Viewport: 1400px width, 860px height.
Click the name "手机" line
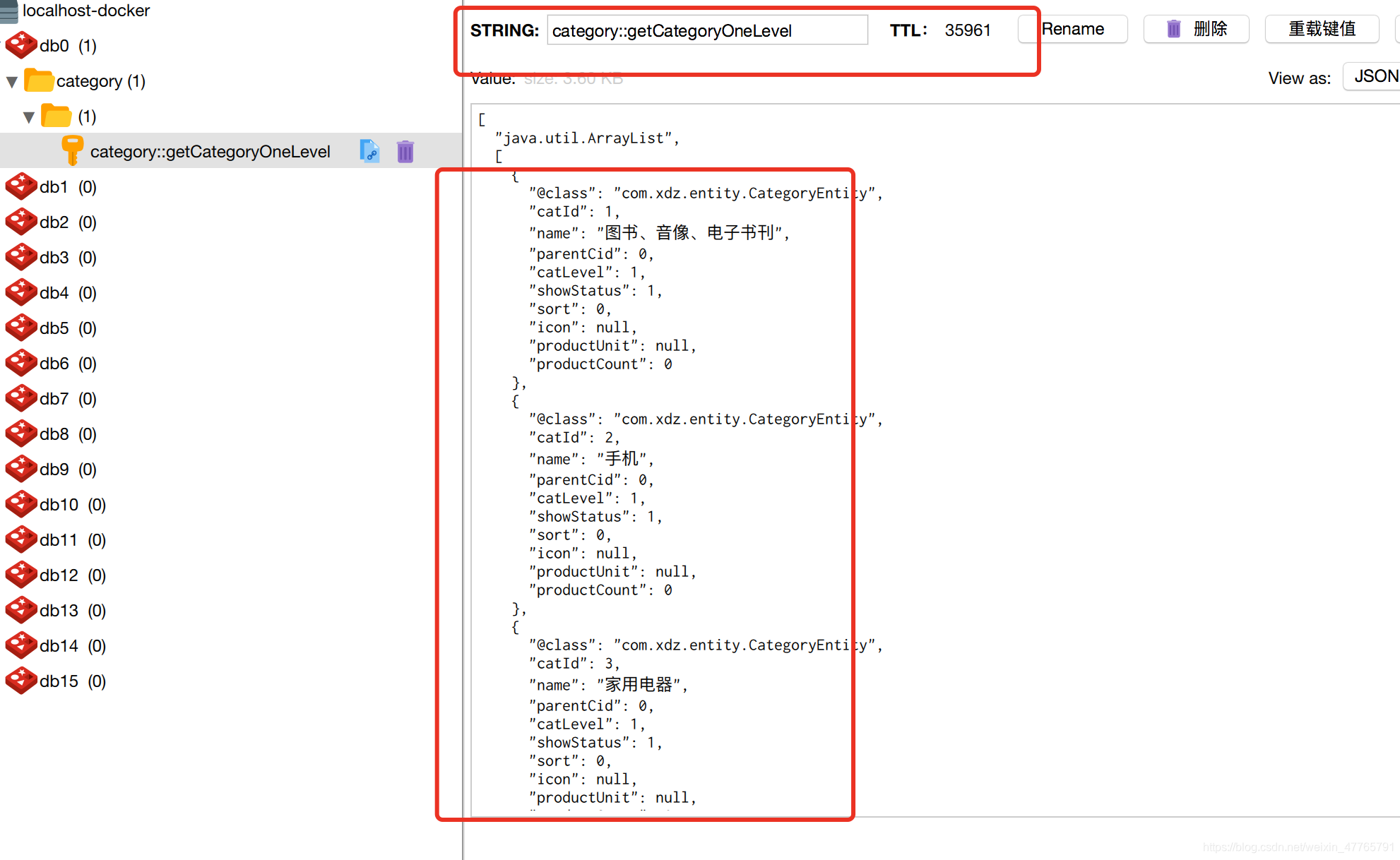pyautogui.click(x=591, y=459)
